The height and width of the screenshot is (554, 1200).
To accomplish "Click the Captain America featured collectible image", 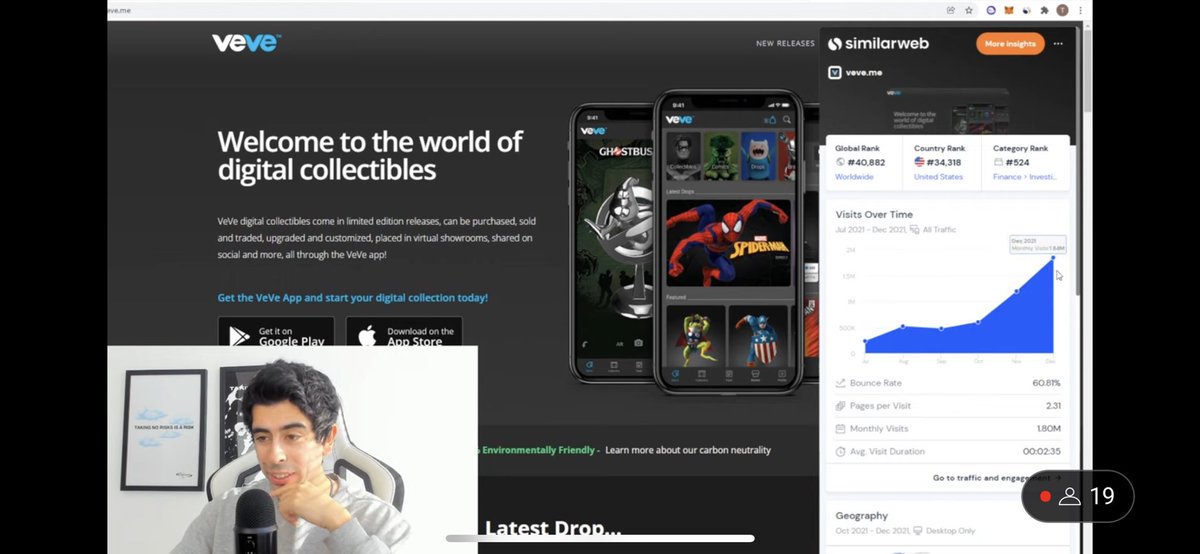I will [757, 336].
